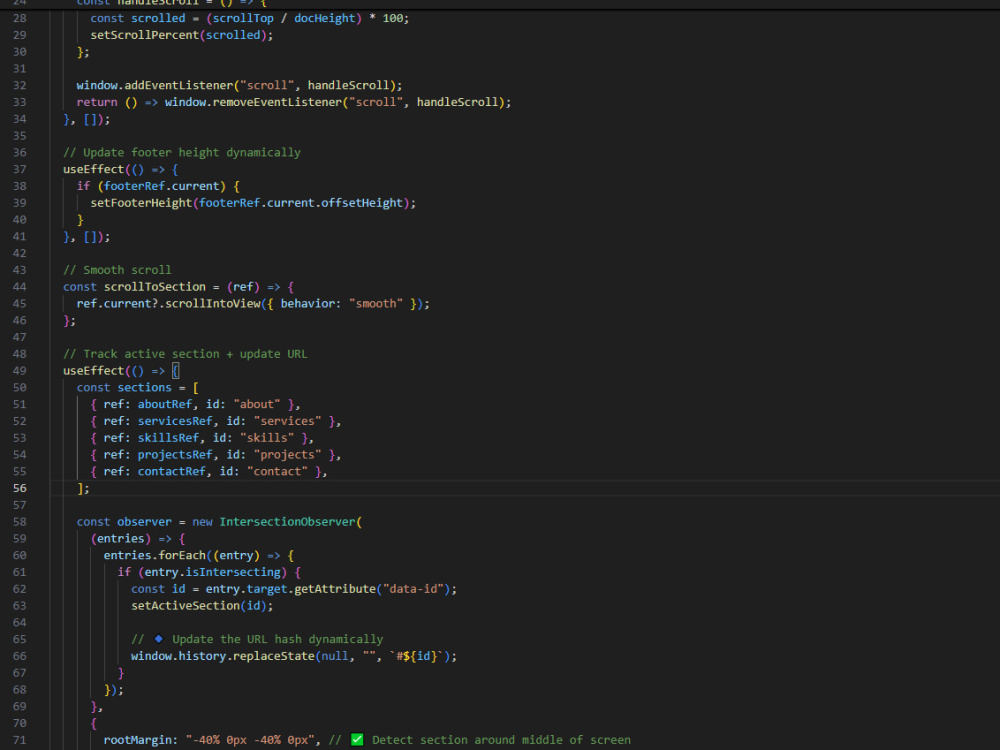The width and height of the screenshot is (1000, 750).
Task: Click contactRef on line 55
Action: click(x=172, y=471)
